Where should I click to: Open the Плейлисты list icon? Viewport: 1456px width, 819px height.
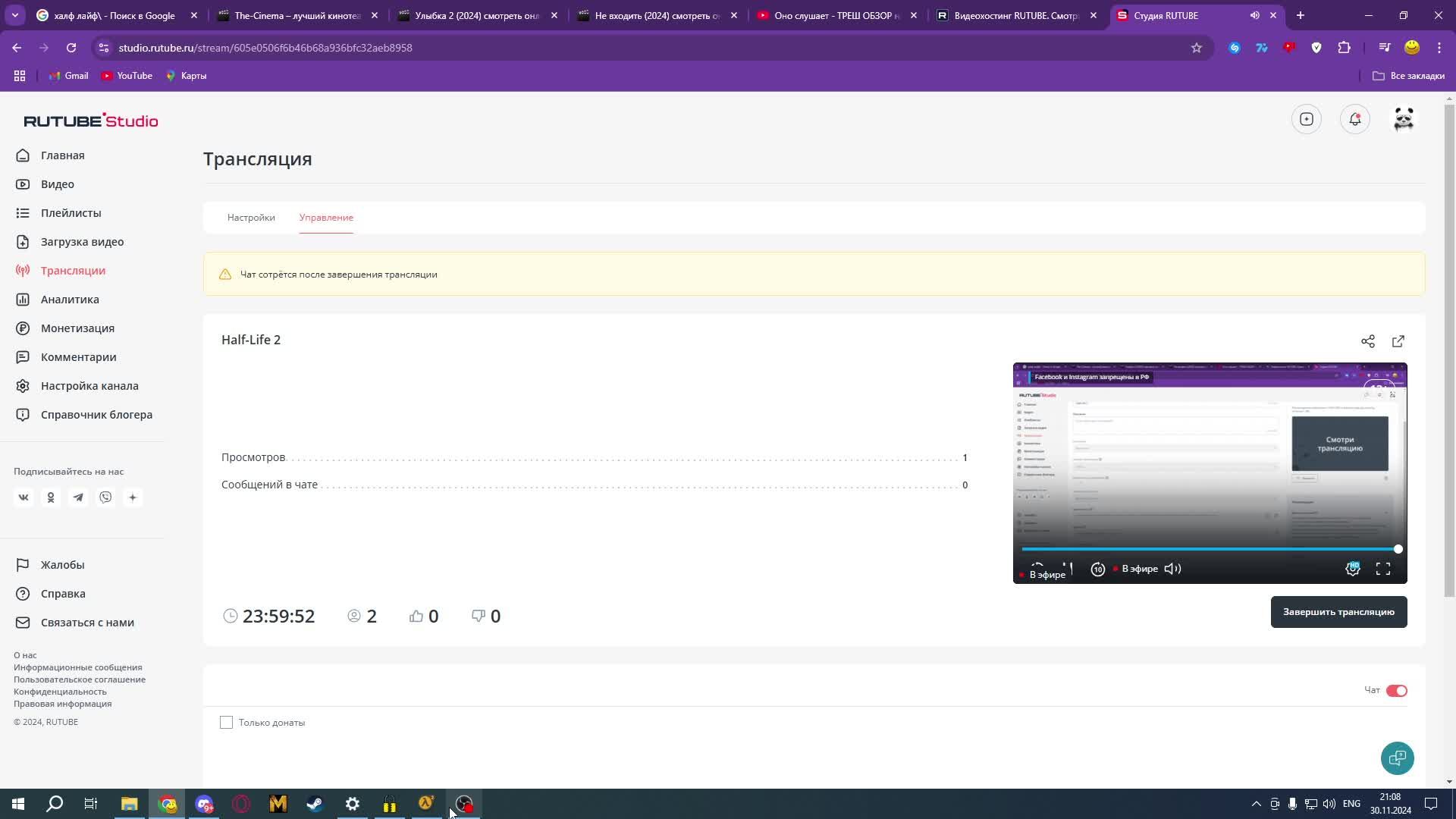pyautogui.click(x=23, y=213)
